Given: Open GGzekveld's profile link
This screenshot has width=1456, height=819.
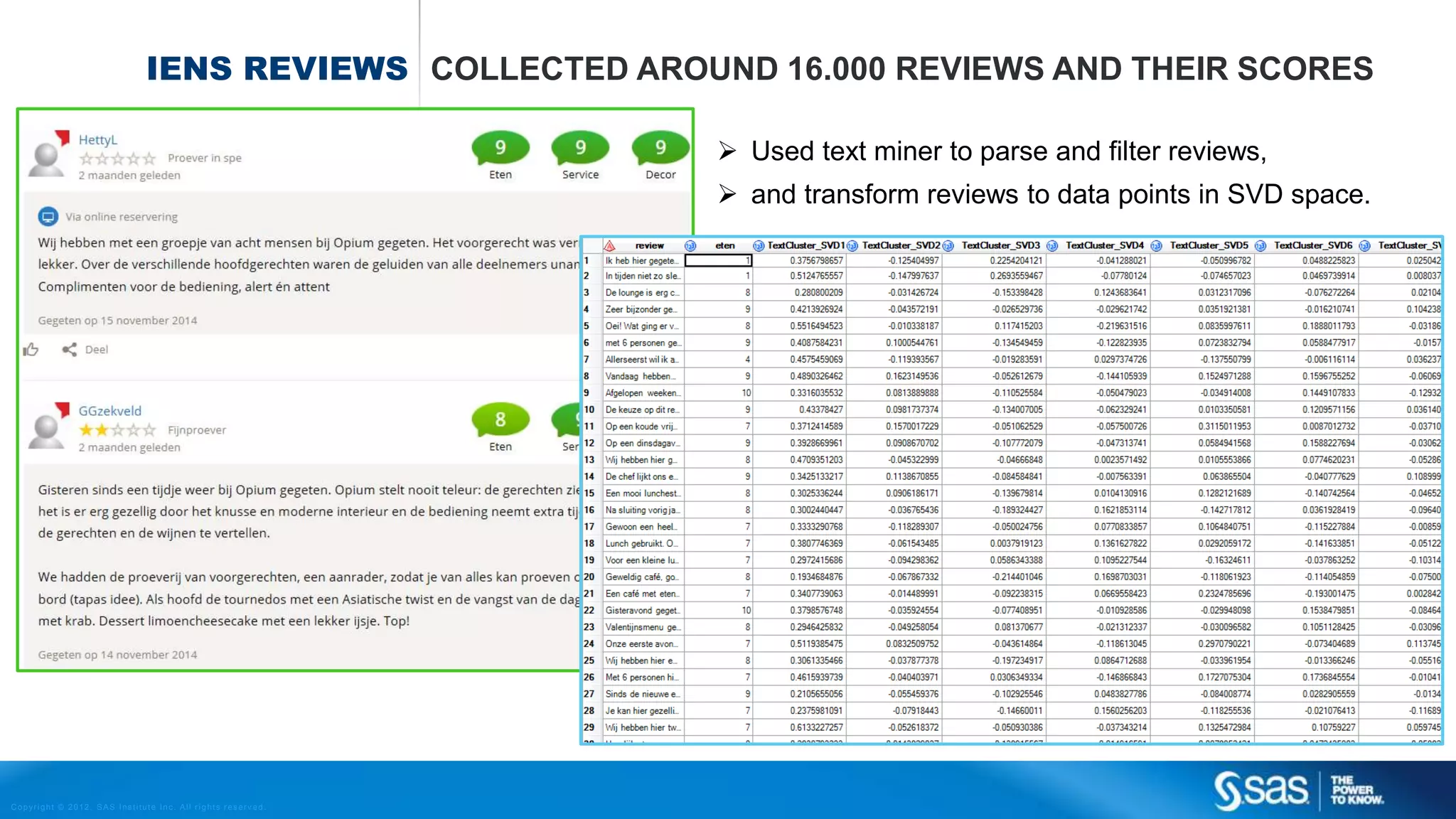Looking at the screenshot, I should pyautogui.click(x=110, y=411).
